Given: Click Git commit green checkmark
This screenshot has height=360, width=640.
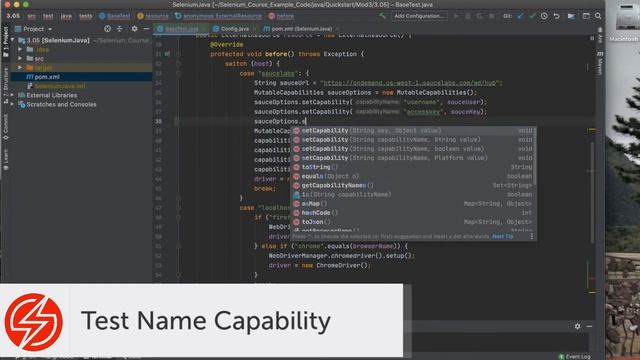Looking at the screenshot, I should [532, 16].
